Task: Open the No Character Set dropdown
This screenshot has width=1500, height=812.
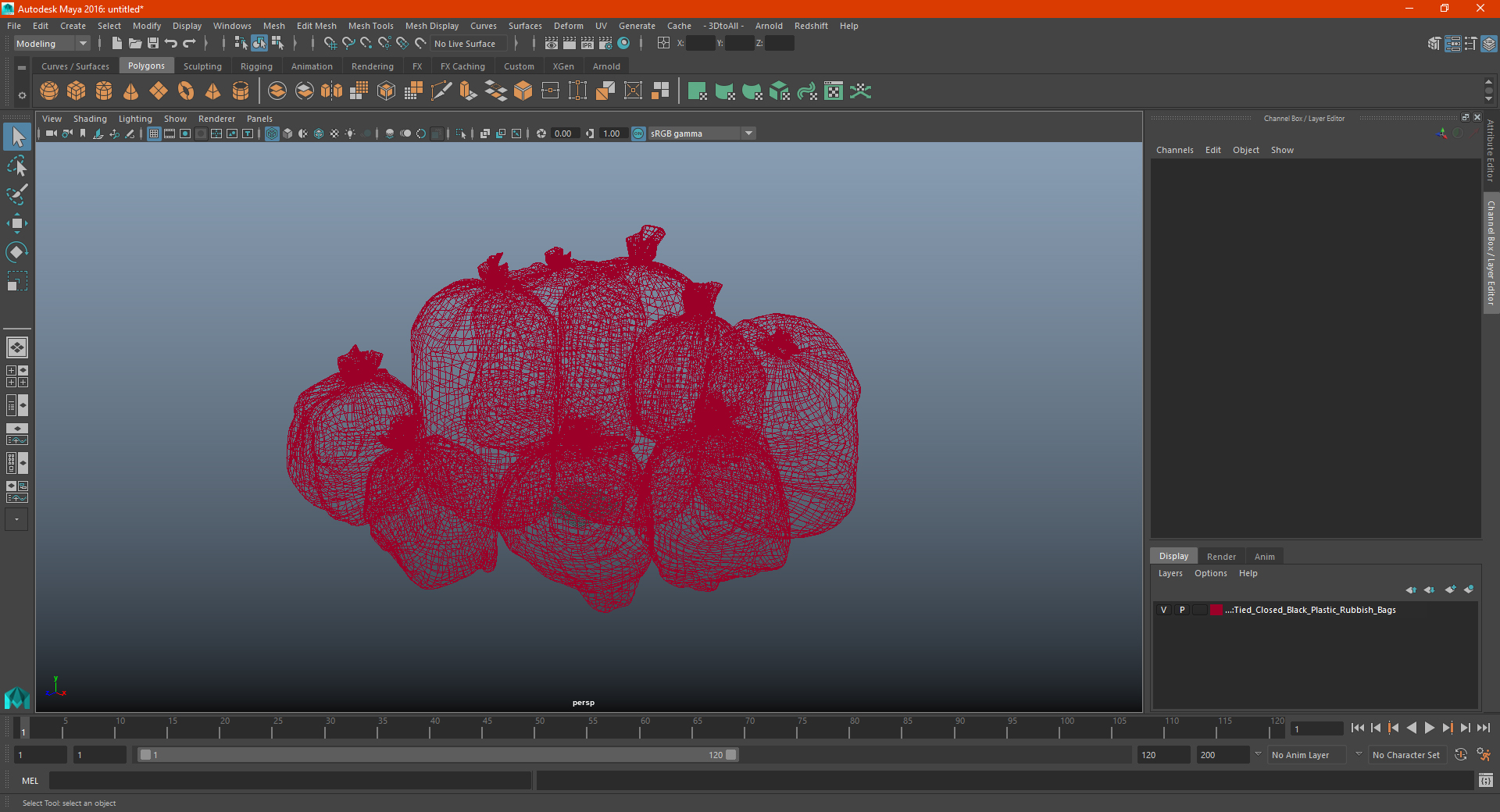Action: pos(1406,755)
